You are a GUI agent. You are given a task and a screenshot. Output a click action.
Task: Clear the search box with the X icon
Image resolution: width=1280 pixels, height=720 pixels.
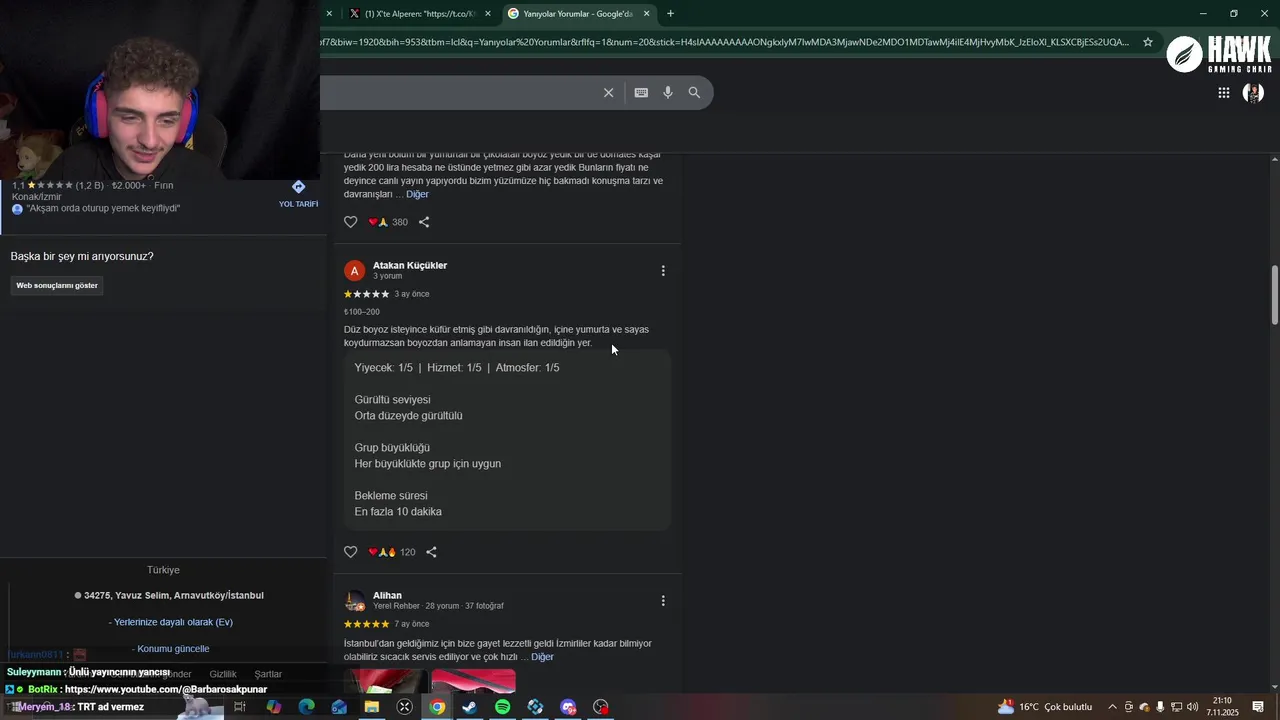[608, 92]
